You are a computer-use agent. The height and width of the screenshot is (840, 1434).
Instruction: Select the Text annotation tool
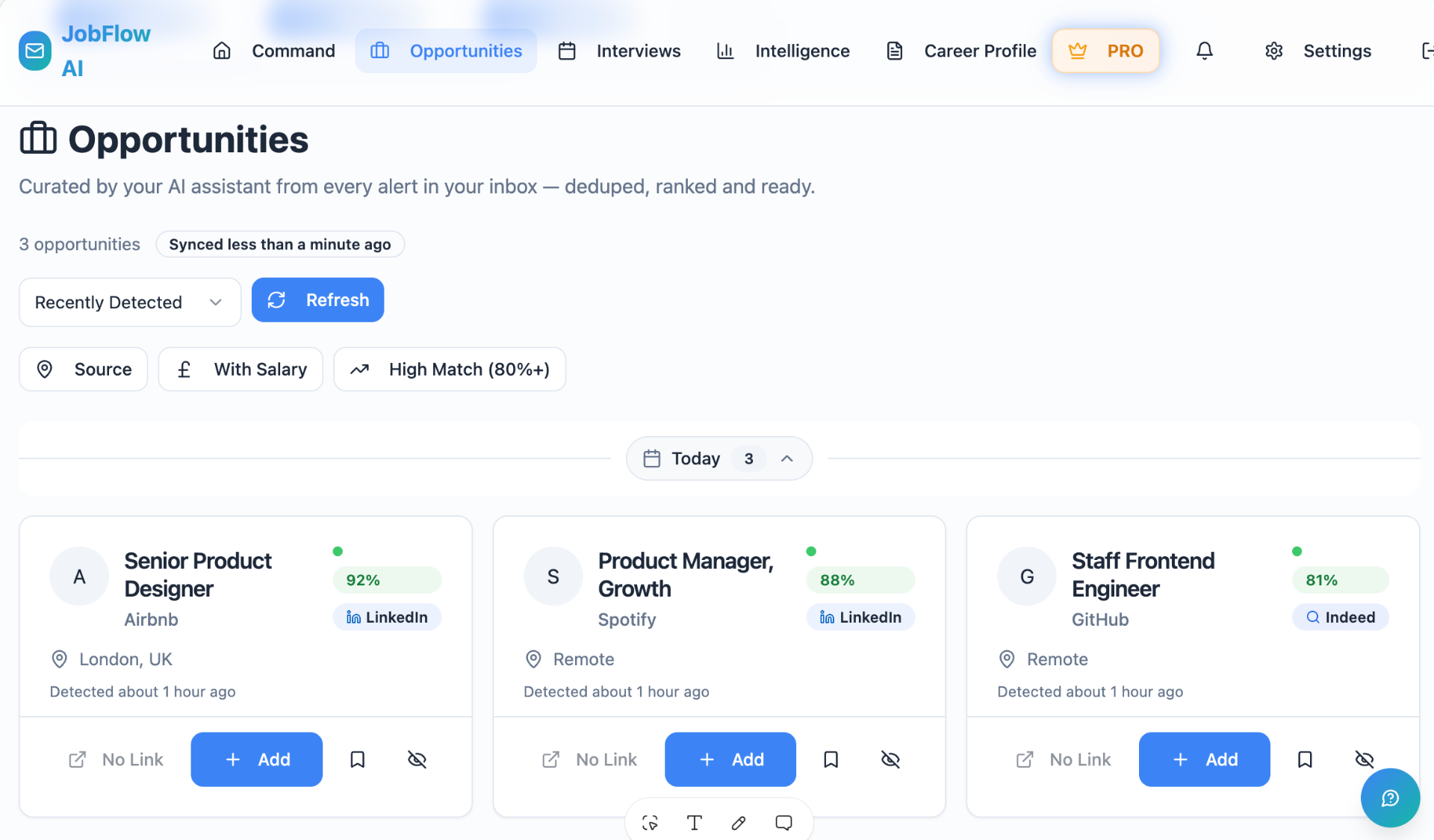coord(694,823)
